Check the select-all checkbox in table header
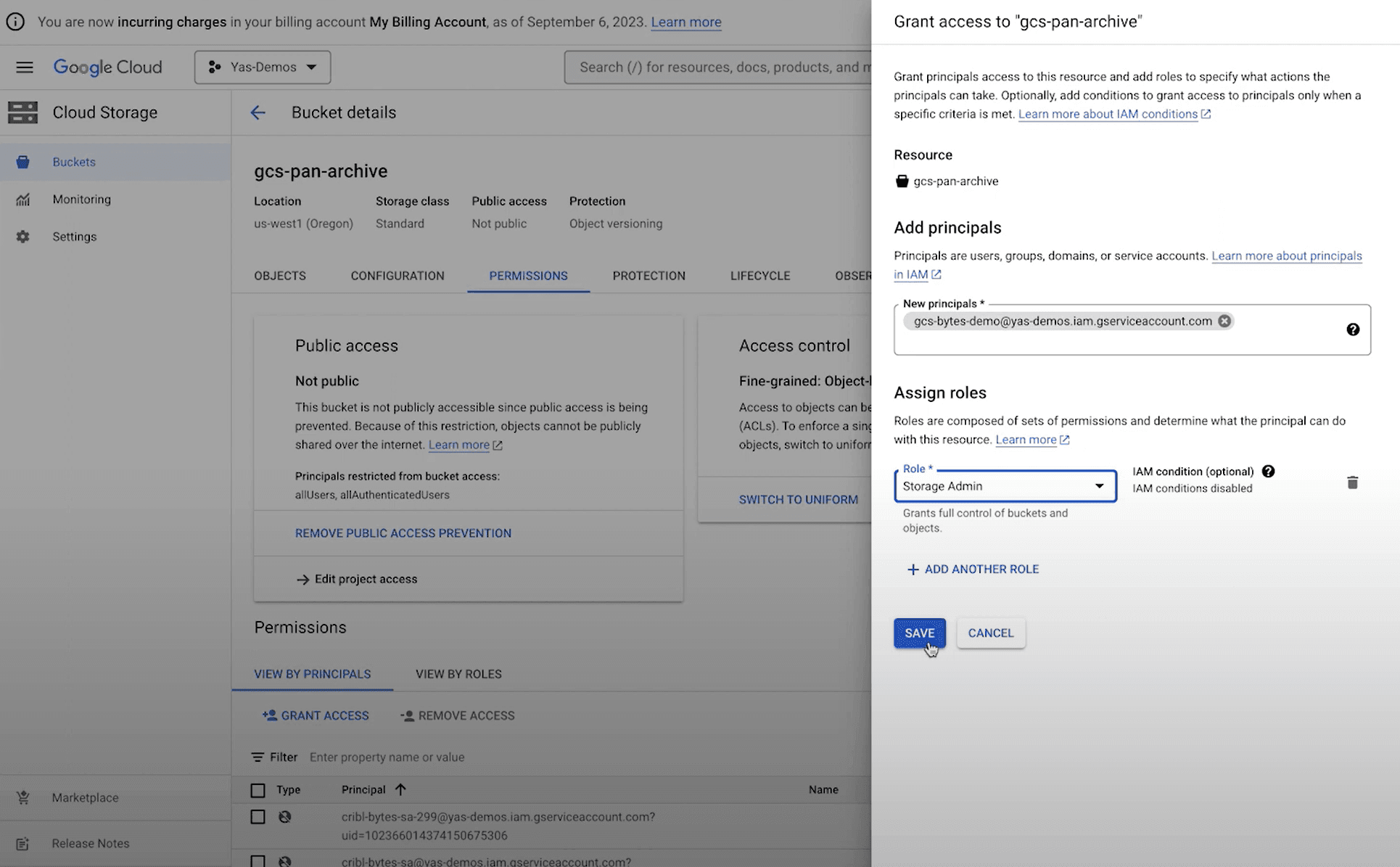Viewport: 1400px width, 867px height. click(x=258, y=790)
